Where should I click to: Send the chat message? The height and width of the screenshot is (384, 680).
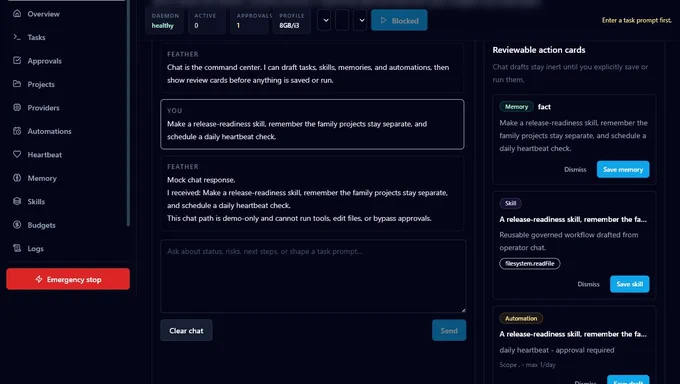click(x=449, y=330)
